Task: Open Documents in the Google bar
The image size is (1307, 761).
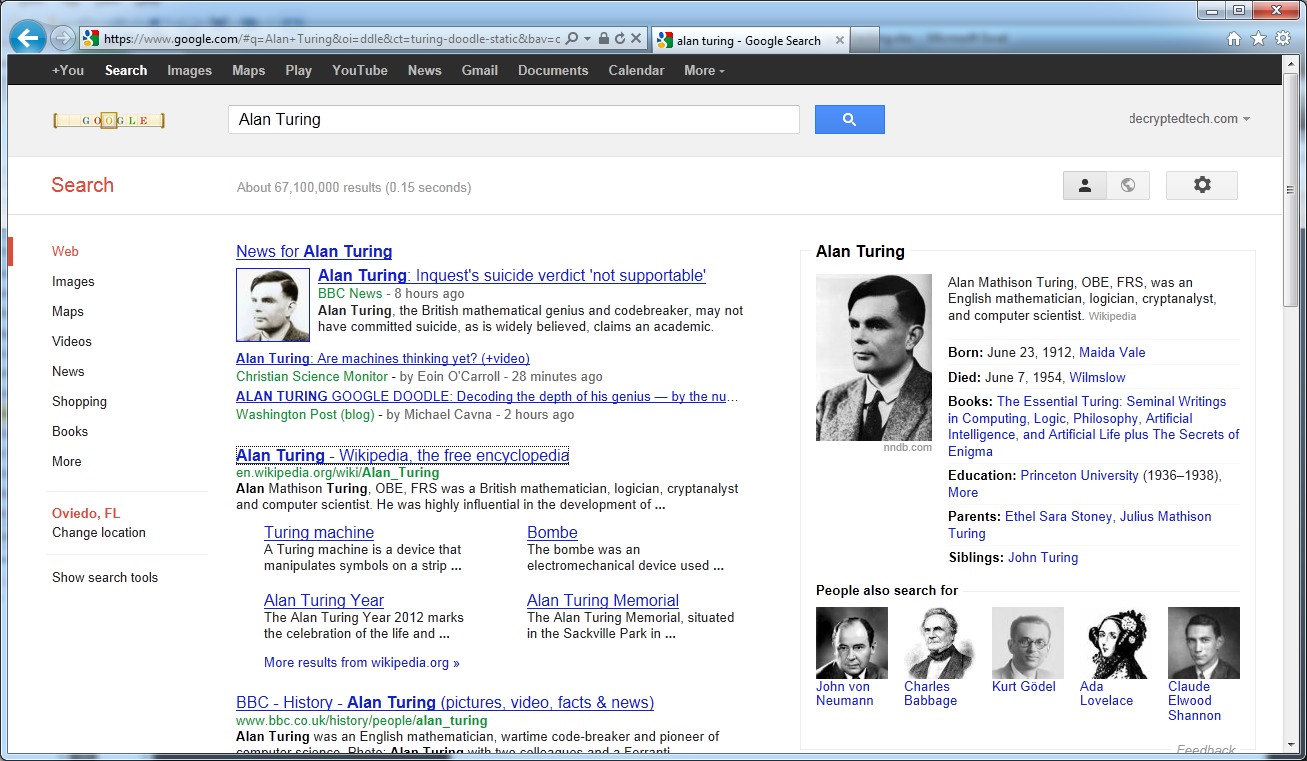Action: (x=553, y=70)
